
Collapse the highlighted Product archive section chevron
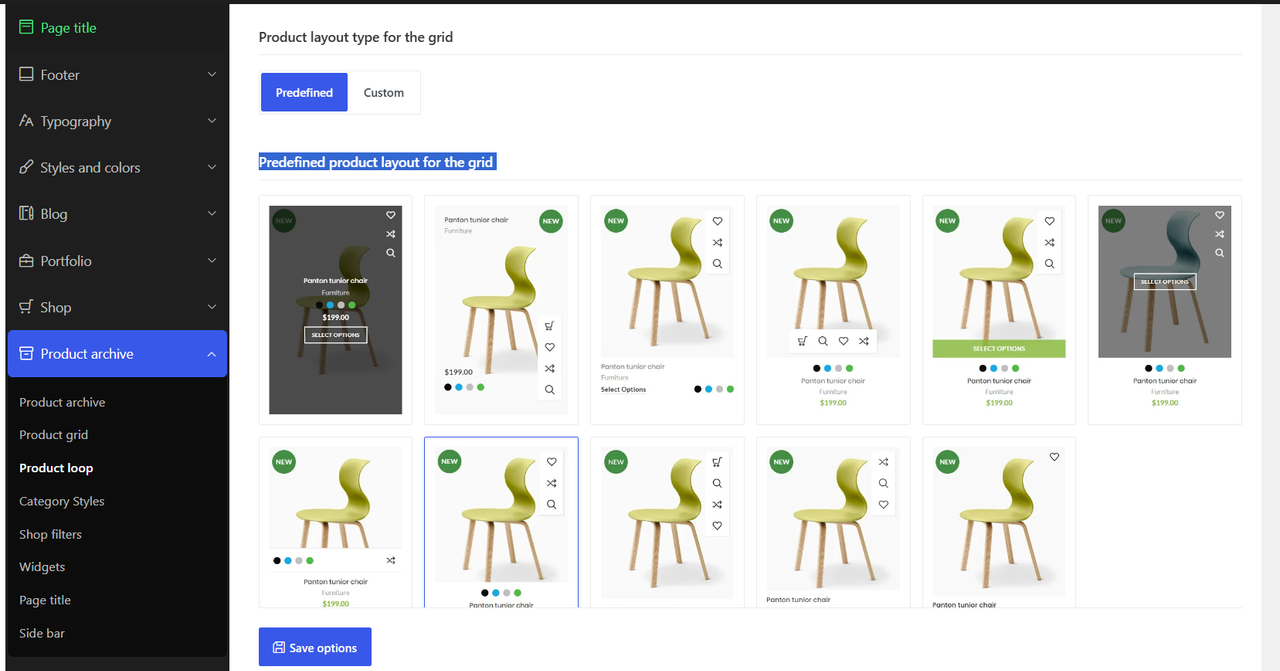click(x=212, y=354)
